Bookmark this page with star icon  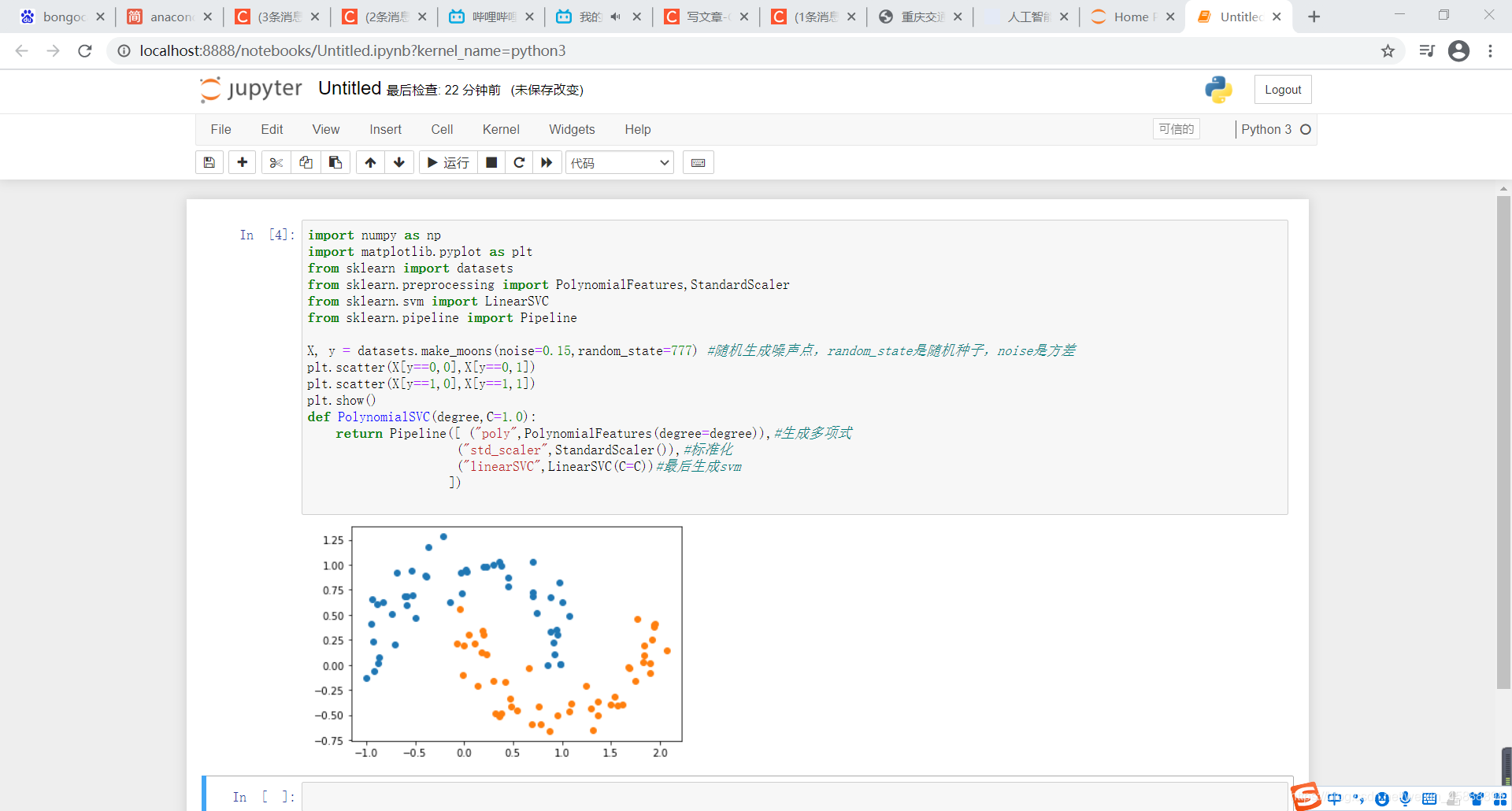(1388, 51)
